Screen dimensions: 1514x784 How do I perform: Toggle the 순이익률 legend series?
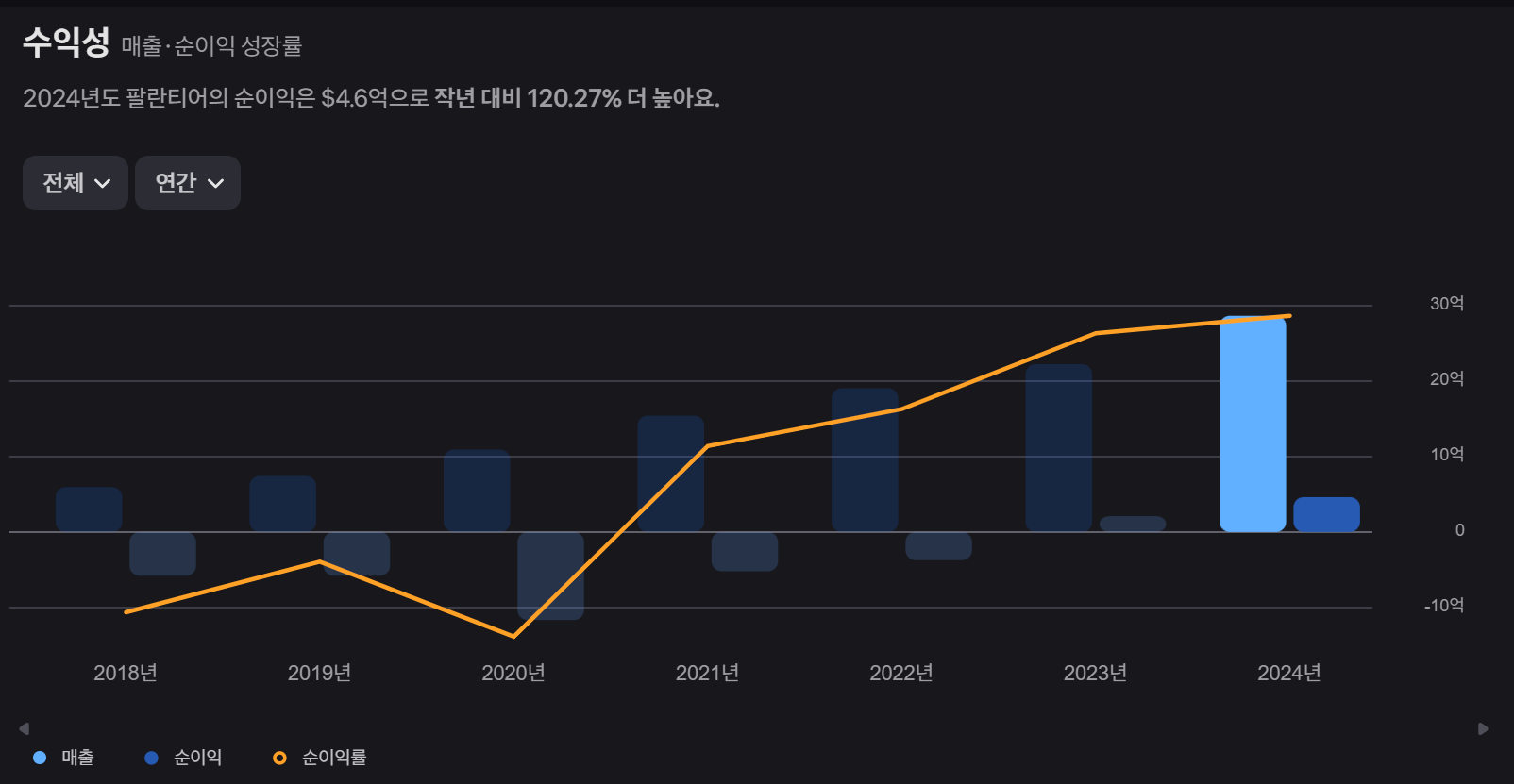click(x=319, y=757)
